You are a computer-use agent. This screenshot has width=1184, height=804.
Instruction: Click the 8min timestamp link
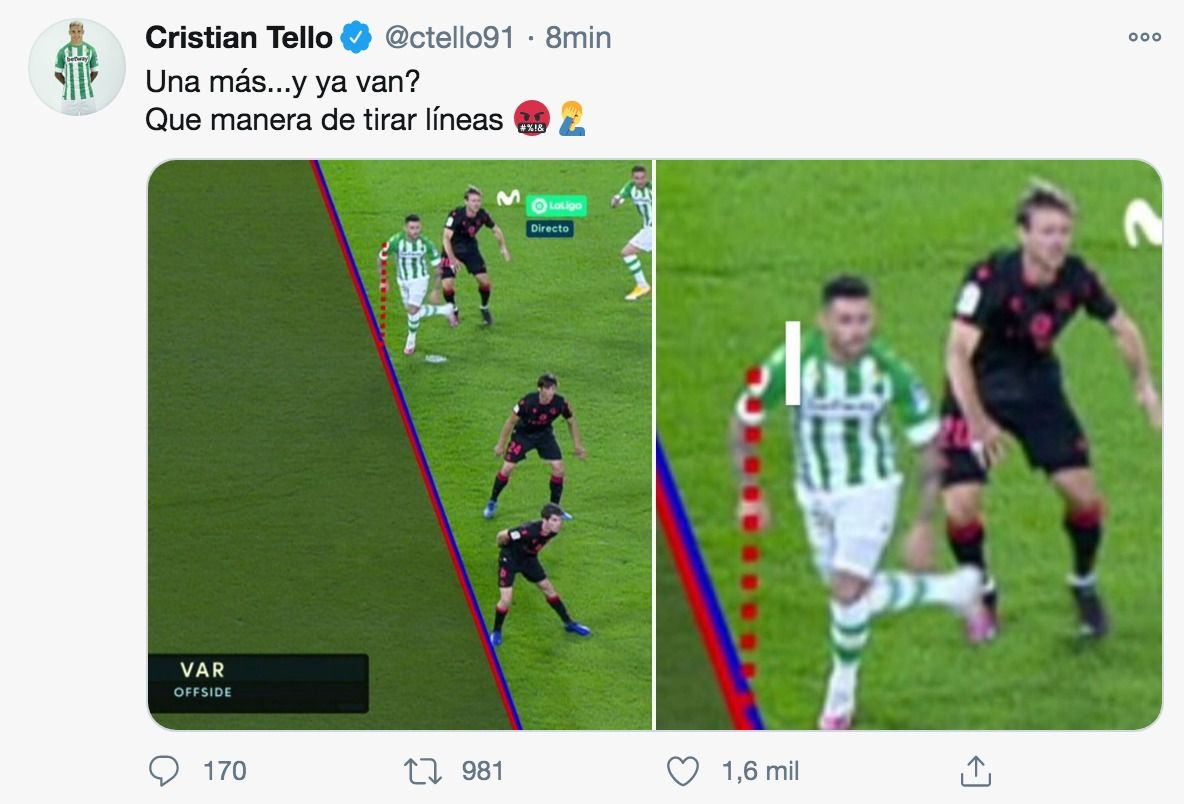click(x=578, y=37)
